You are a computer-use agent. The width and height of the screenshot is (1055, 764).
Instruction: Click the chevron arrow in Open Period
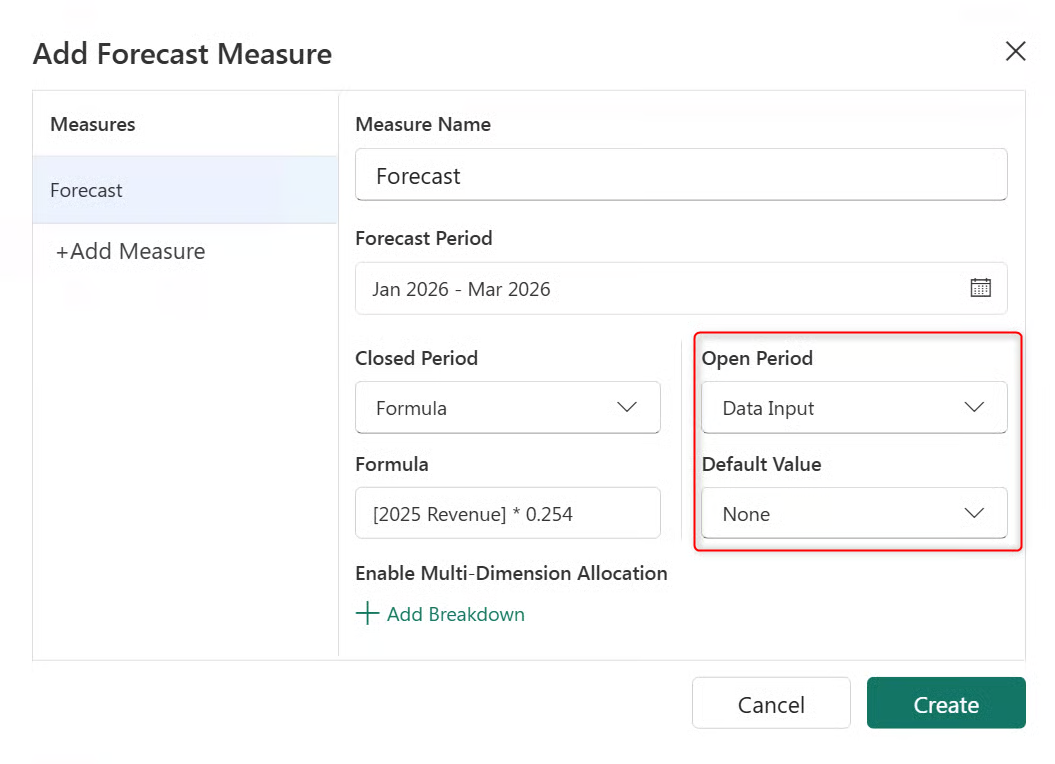pos(973,407)
